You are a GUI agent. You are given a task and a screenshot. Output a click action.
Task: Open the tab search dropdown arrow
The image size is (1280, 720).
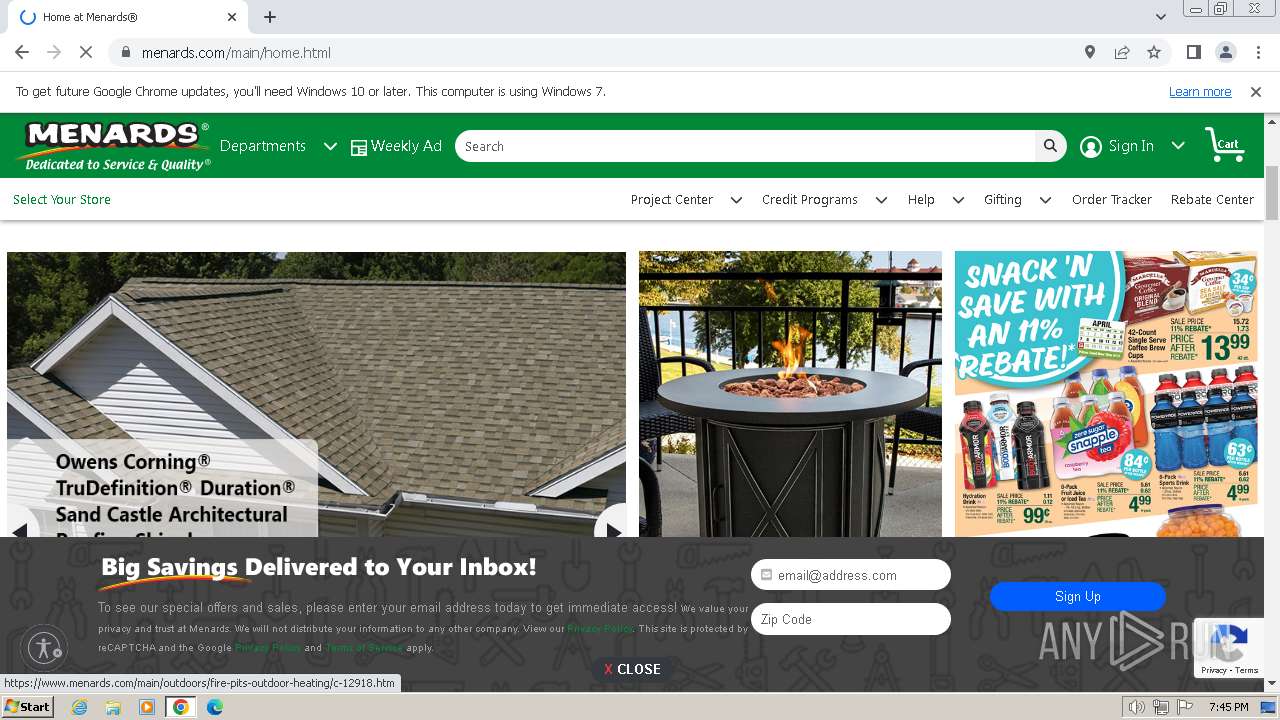[1161, 17]
